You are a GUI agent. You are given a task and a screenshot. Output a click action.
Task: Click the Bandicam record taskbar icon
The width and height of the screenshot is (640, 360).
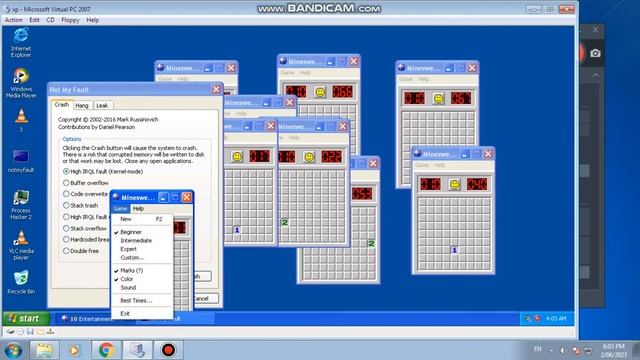(168, 350)
